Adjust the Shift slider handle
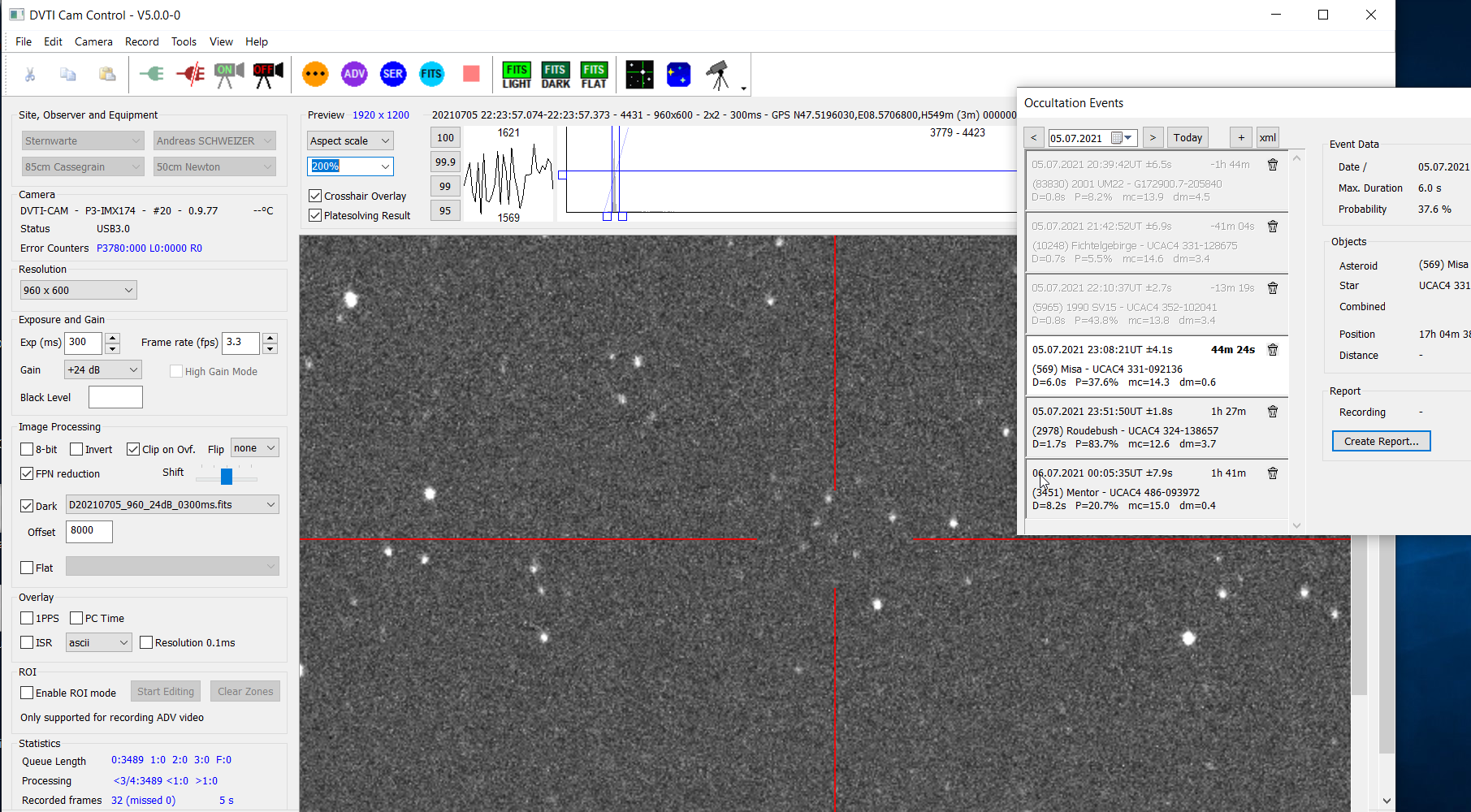 pos(227,476)
